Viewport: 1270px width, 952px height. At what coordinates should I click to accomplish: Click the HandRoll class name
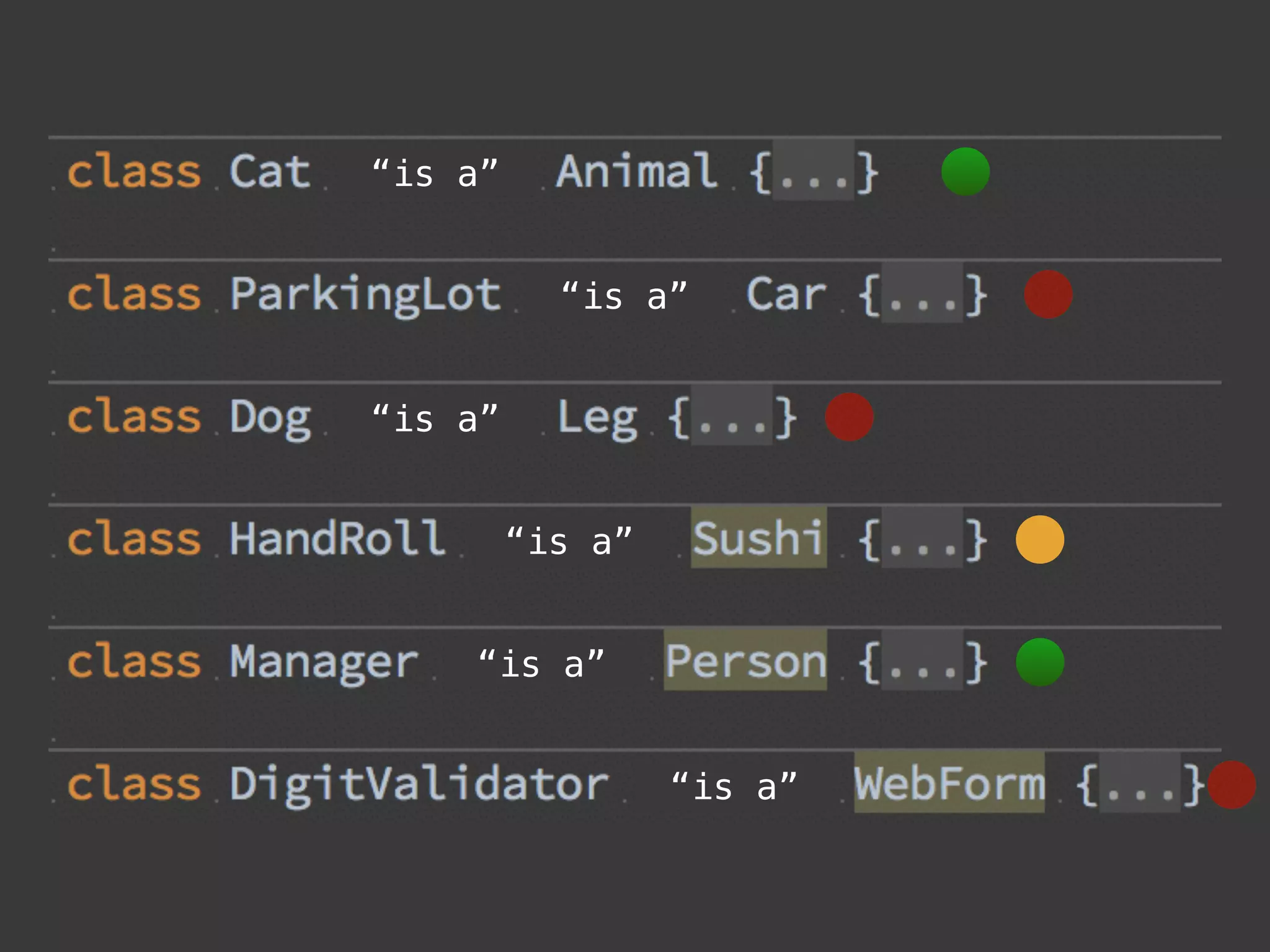coord(337,538)
